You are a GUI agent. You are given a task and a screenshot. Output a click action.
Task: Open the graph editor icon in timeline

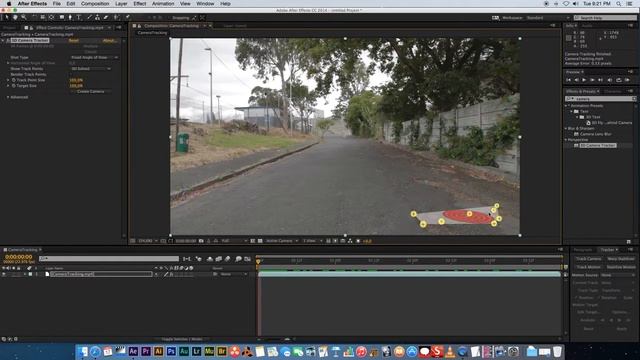coord(247,259)
